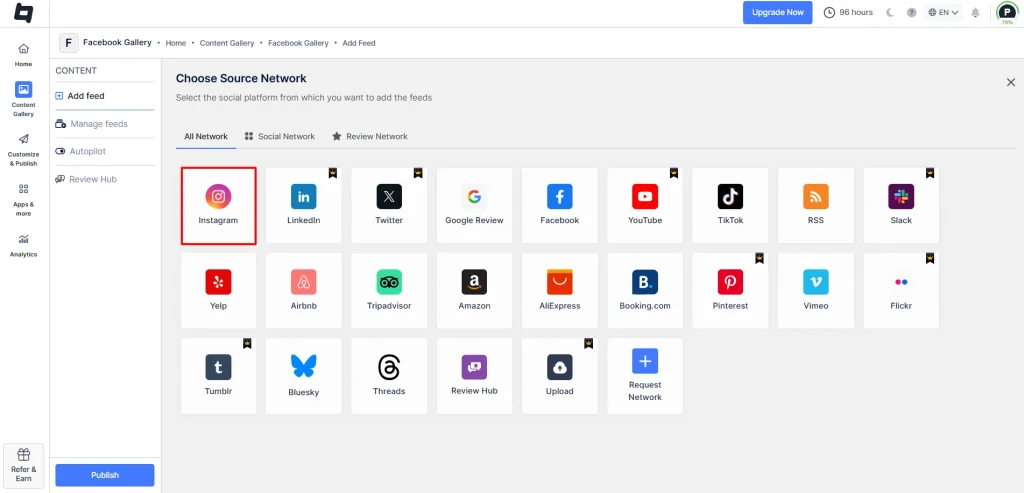This screenshot has width=1024, height=493.
Task: Open Manage feeds in sidebar
Action: coord(98,124)
